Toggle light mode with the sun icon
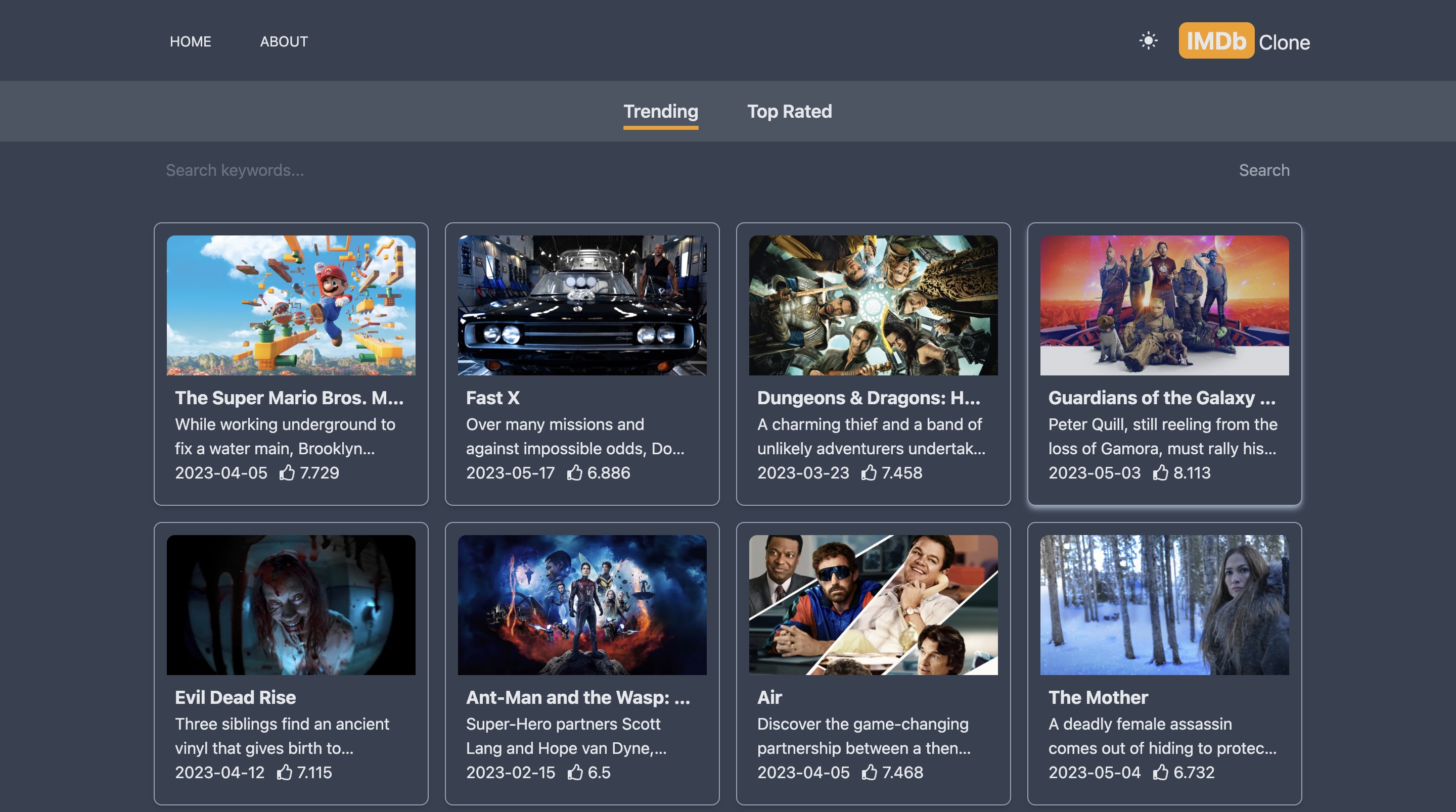The height and width of the screenshot is (812, 1456). pyautogui.click(x=1148, y=41)
